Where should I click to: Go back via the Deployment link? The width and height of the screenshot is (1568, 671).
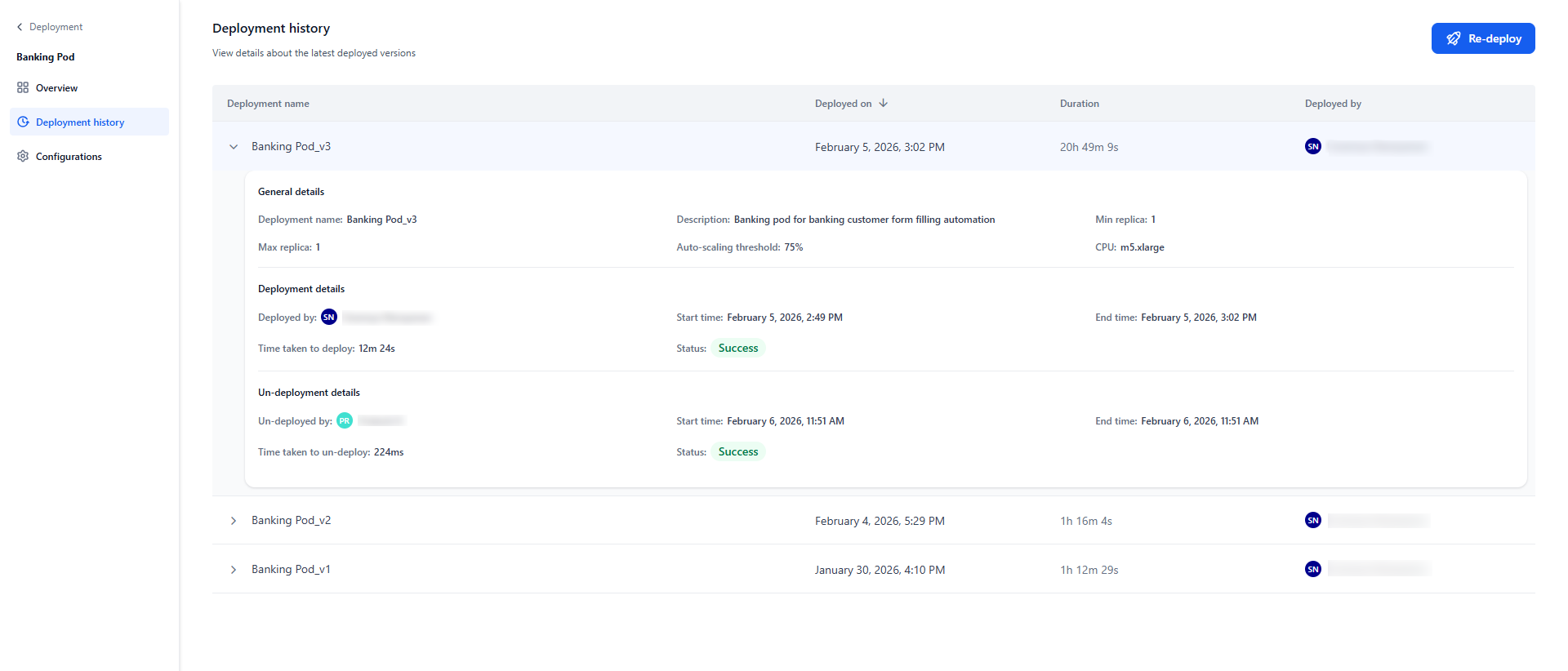(x=56, y=27)
